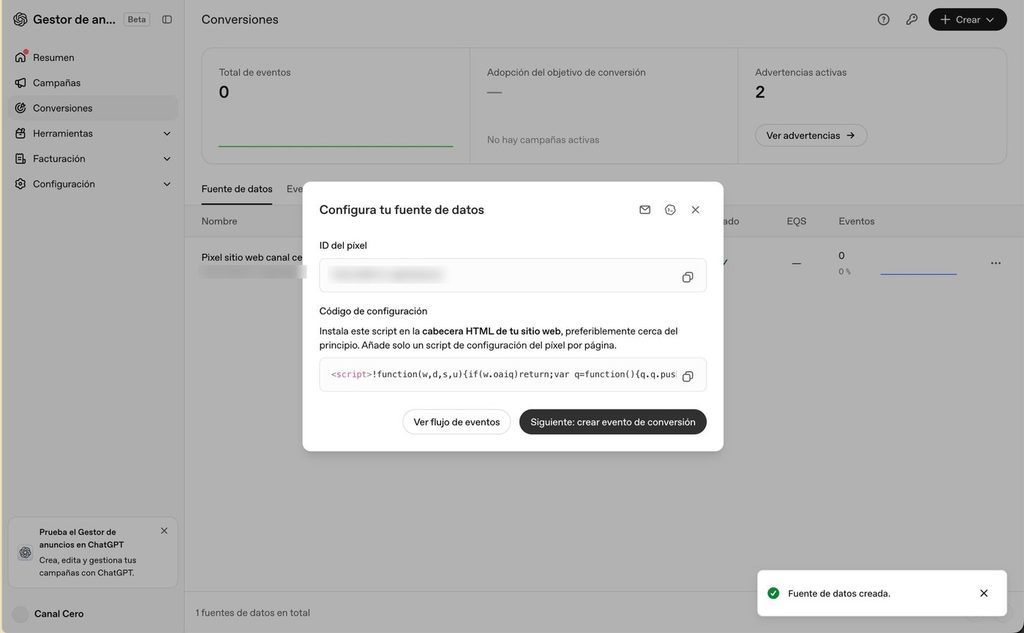Click the Configuración gear icon in the sidebar
Image resolution: width=1024 pixels, height=633 pixels.
tap(20, 184)
